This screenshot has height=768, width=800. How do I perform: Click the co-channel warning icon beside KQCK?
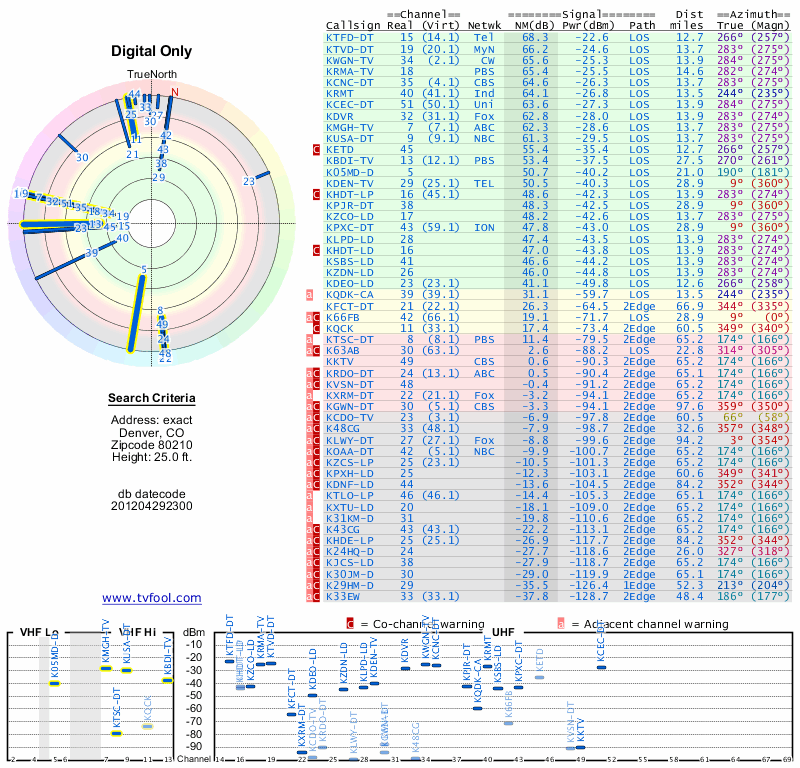coord(316,328)
